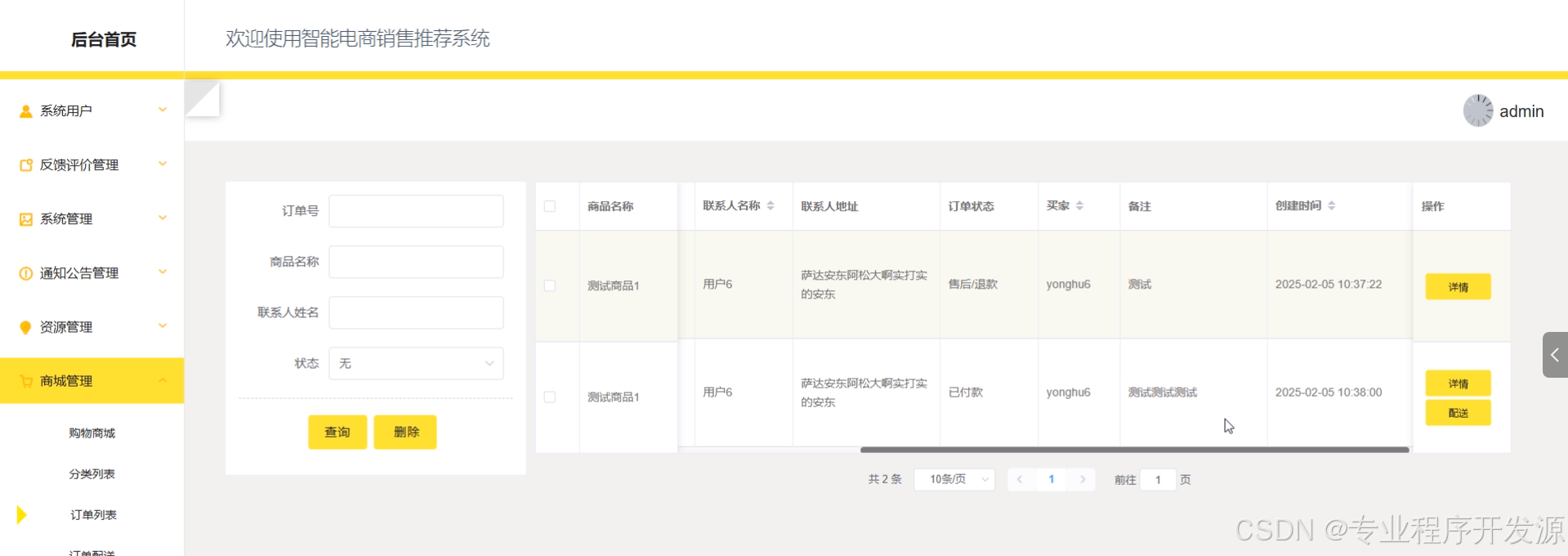Viewport: 1568px width, 556px height.
Task: Open 详情 for the 售后/退款 order
Action: tap(1459, 286)
